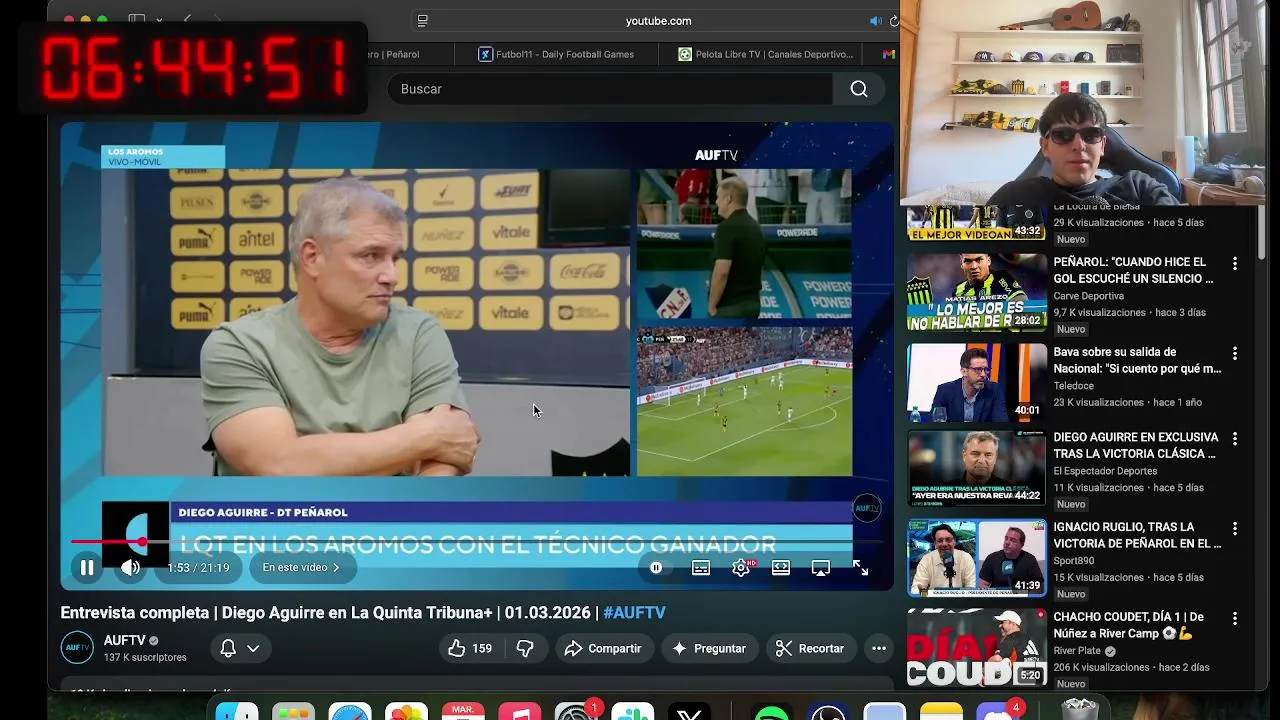1280x720 pixels.
Task: Open the 40:01 Bava Teledoce thumbnail
Action: click(x=977, y=382)
